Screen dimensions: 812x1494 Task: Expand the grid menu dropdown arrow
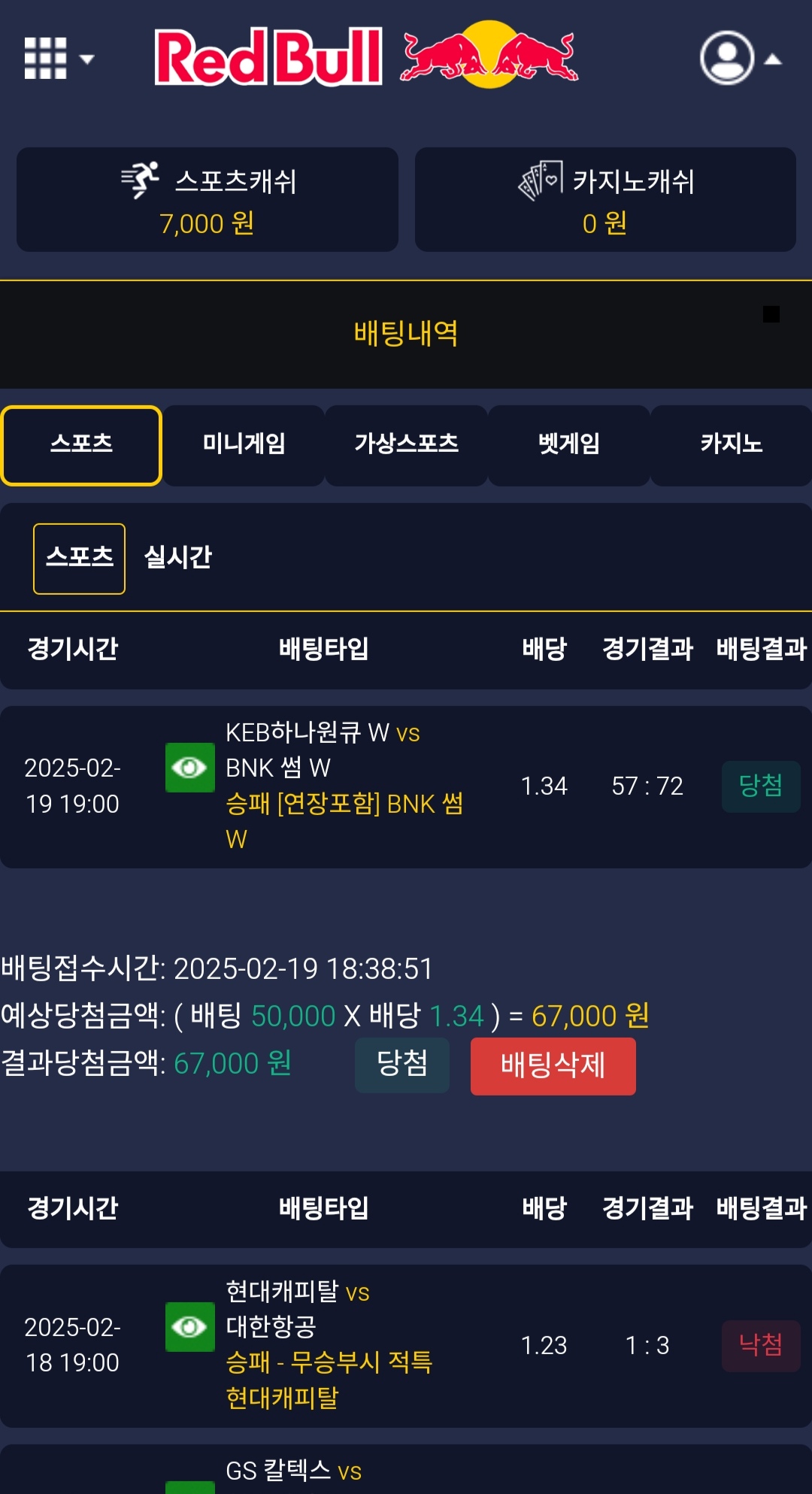87,59
